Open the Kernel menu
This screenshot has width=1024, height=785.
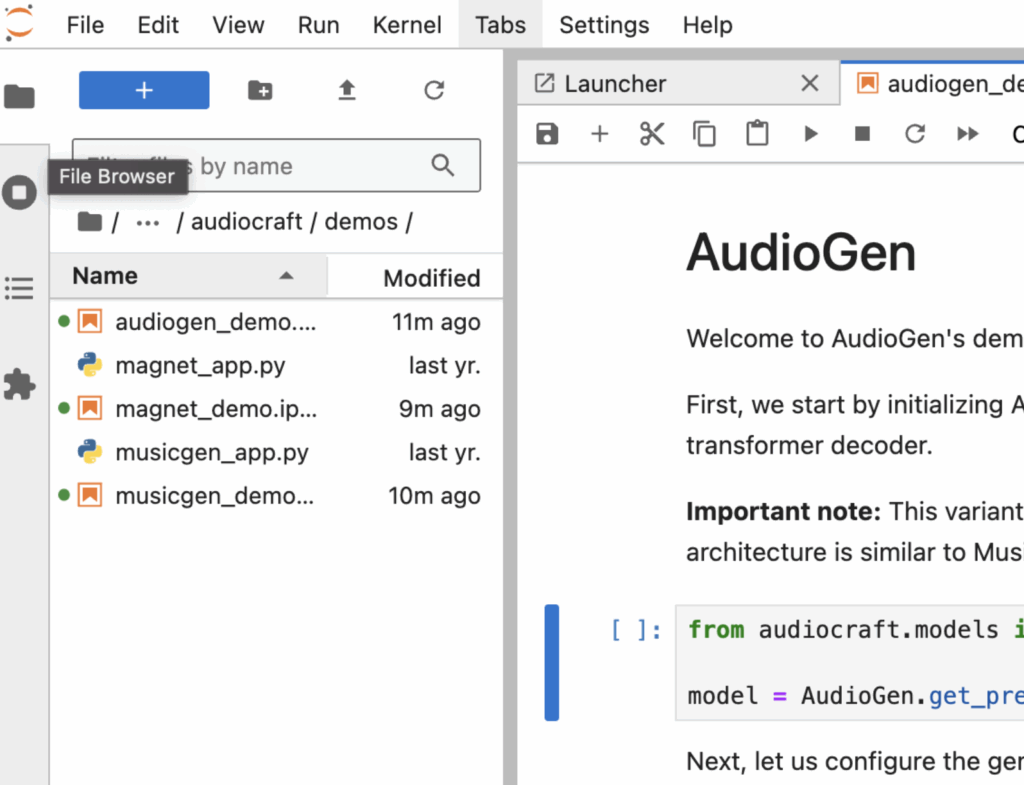tap(407, 25)
